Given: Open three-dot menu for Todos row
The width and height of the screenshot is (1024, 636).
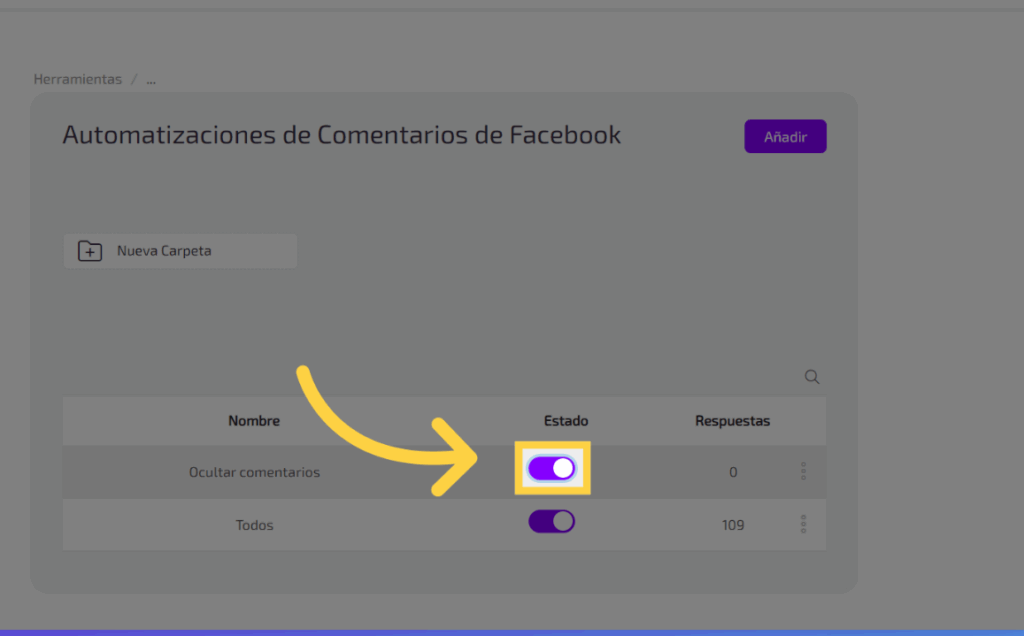Looking at the screenshot, I should (x=803, y=524).
